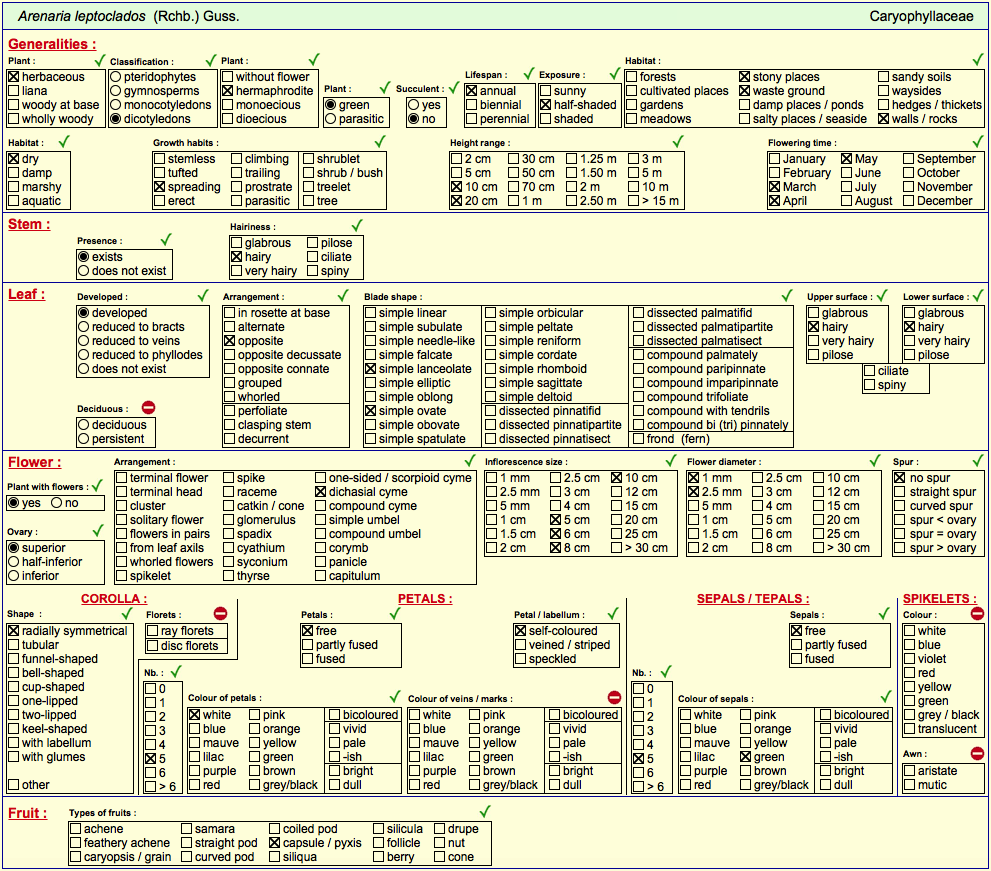
Task: Click the green check mark beside Exposure
Action: click(614, 74)
